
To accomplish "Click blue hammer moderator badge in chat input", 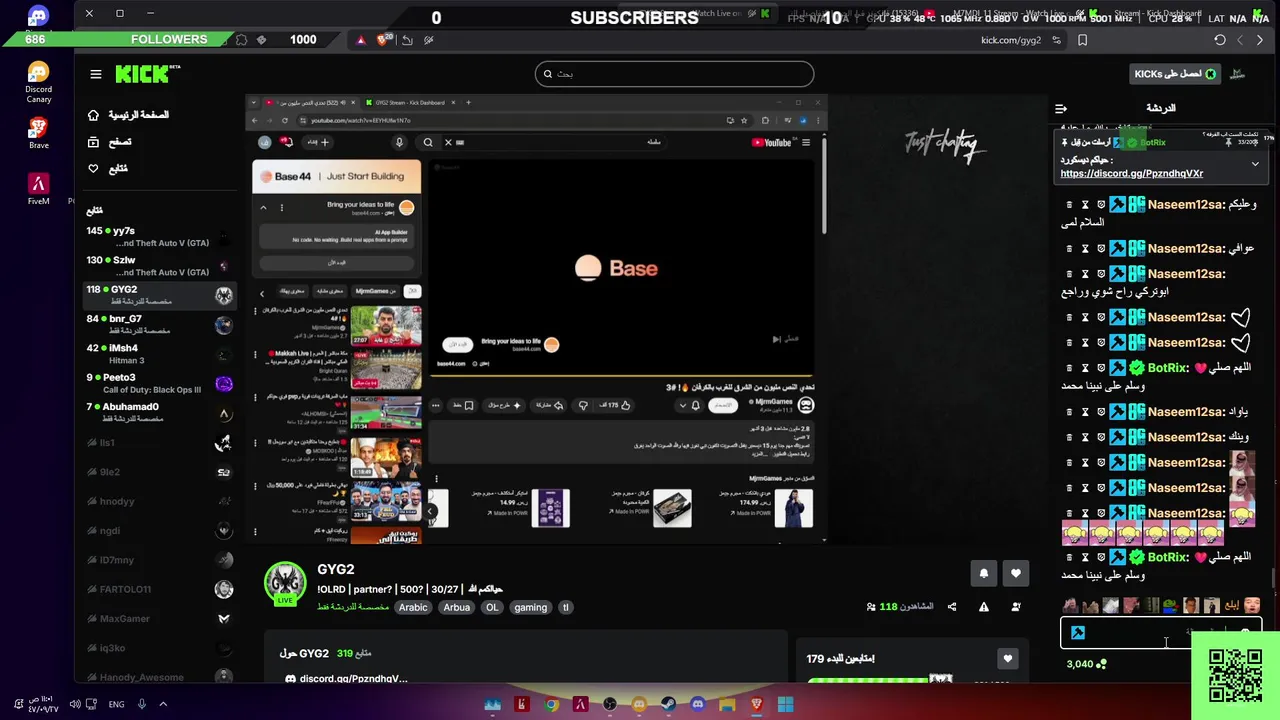I will pyautogui.click(x=1078, y=633).
